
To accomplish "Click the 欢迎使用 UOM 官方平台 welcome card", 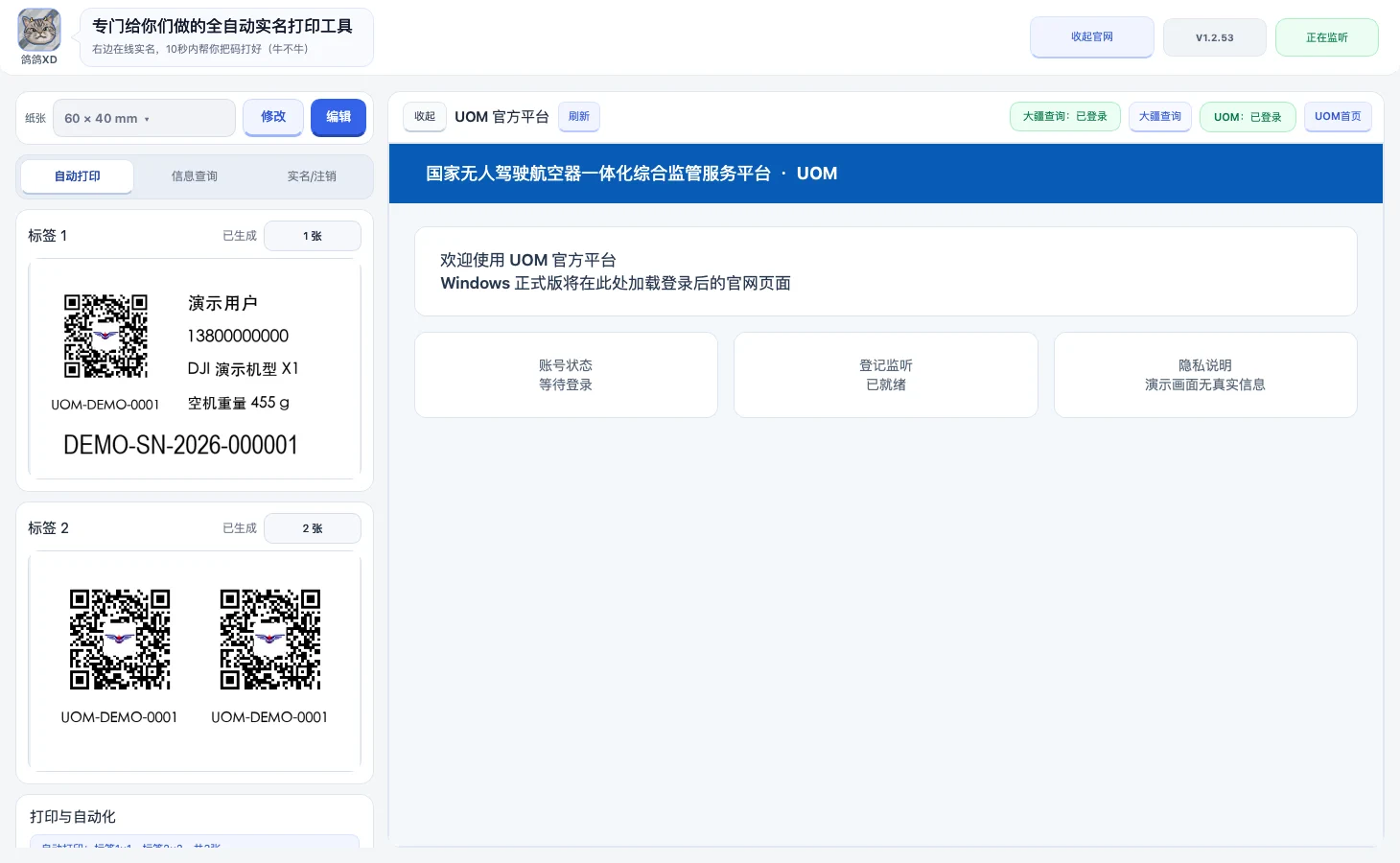I will tap(886, 271).
